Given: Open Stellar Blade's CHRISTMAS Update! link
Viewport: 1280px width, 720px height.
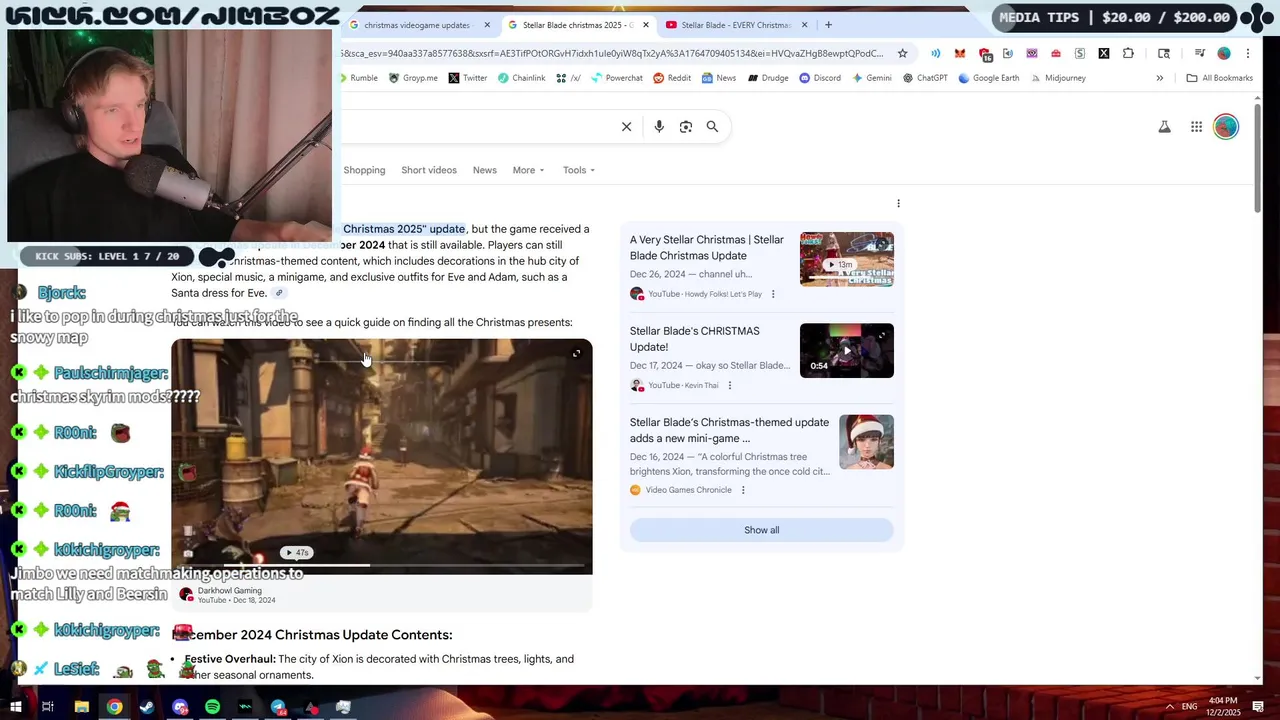Looking at the screenshot, I should click(694, 339).
